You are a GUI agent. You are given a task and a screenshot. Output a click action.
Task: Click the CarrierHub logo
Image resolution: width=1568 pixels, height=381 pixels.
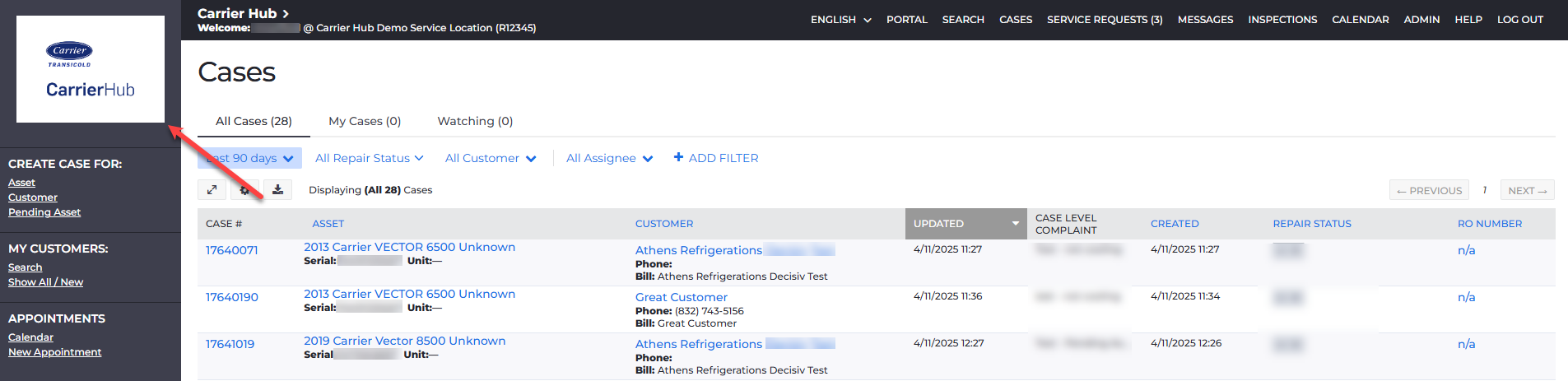[91, 69]
